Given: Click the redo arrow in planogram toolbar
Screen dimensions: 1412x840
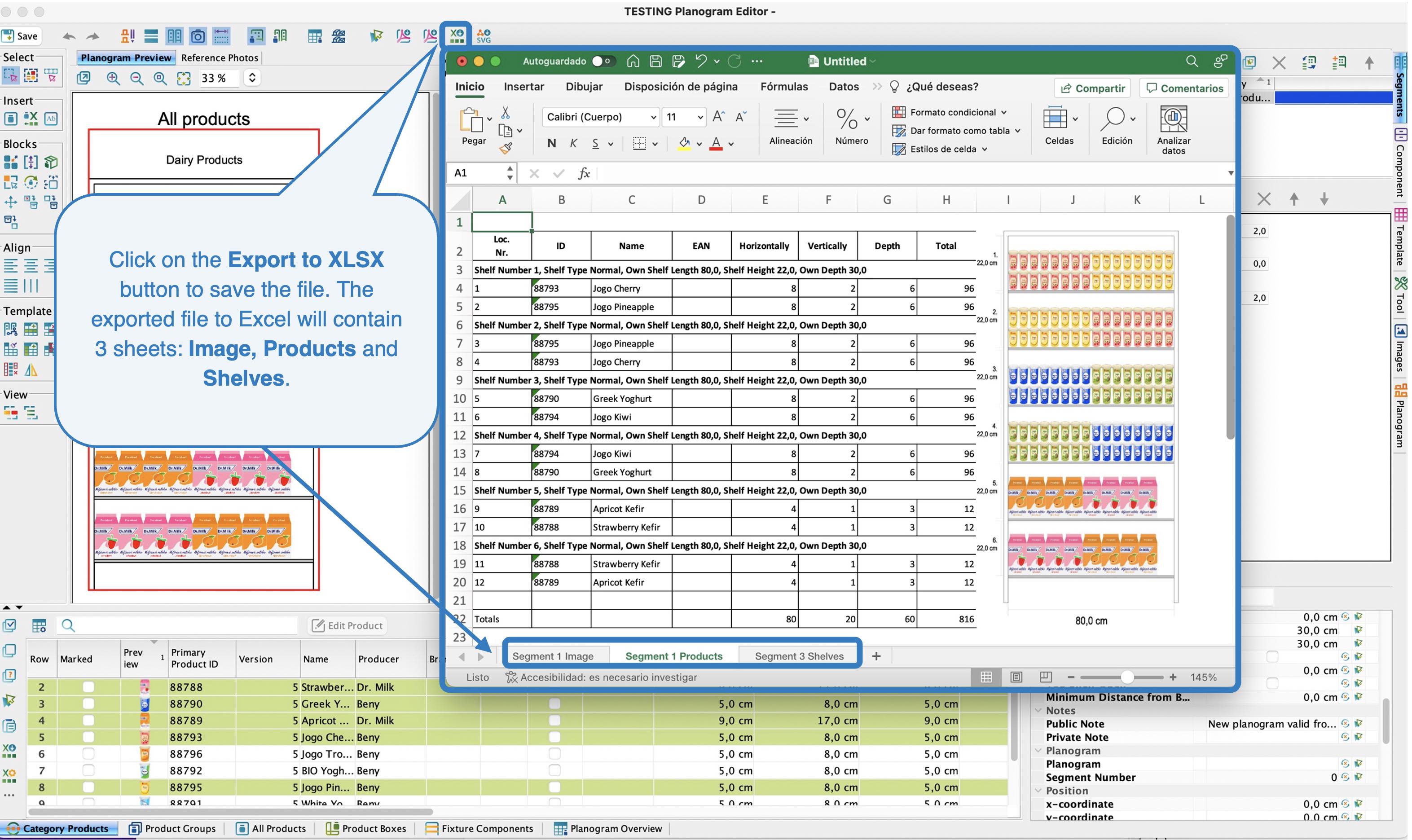Looking at the screenshot, I should (92, 37).
